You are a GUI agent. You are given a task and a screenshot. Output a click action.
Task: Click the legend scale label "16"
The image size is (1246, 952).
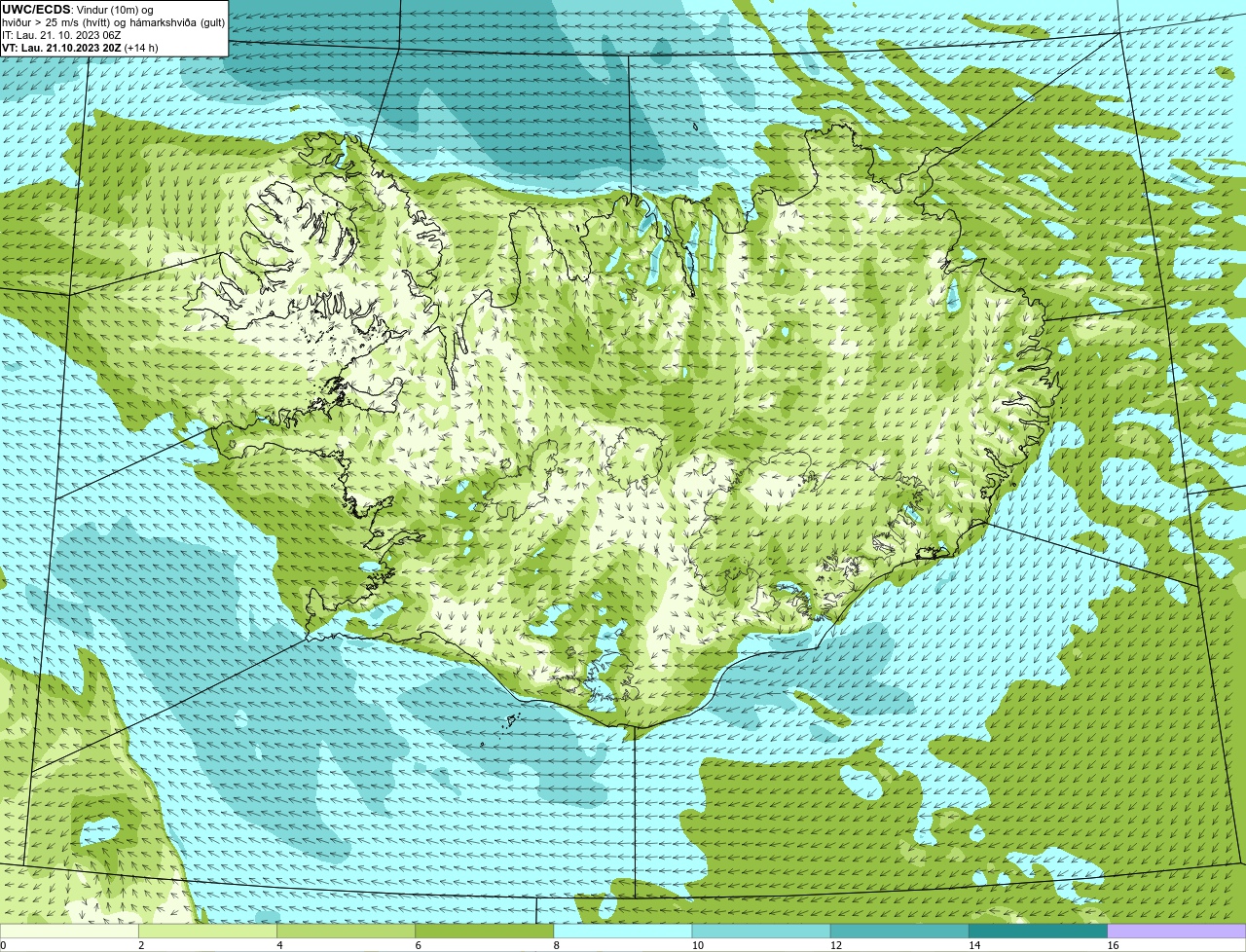point(1112,945)
